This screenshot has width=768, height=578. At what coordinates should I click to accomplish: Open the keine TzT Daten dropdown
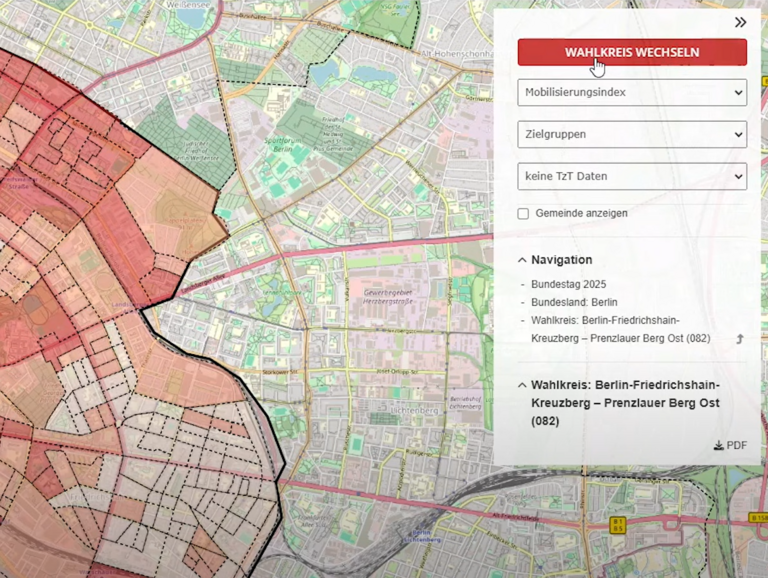click(x=632, y=176)
